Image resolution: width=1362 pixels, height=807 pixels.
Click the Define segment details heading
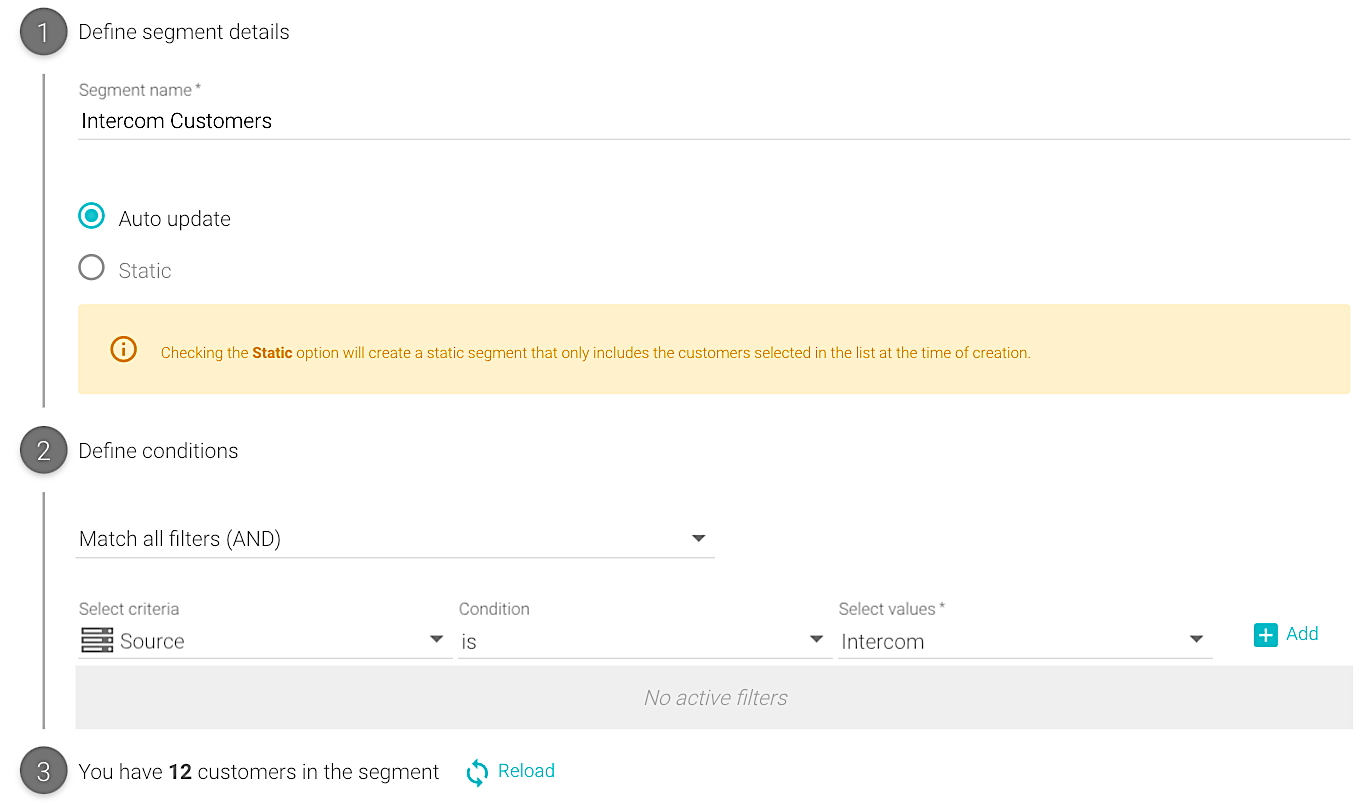point(184,32)
